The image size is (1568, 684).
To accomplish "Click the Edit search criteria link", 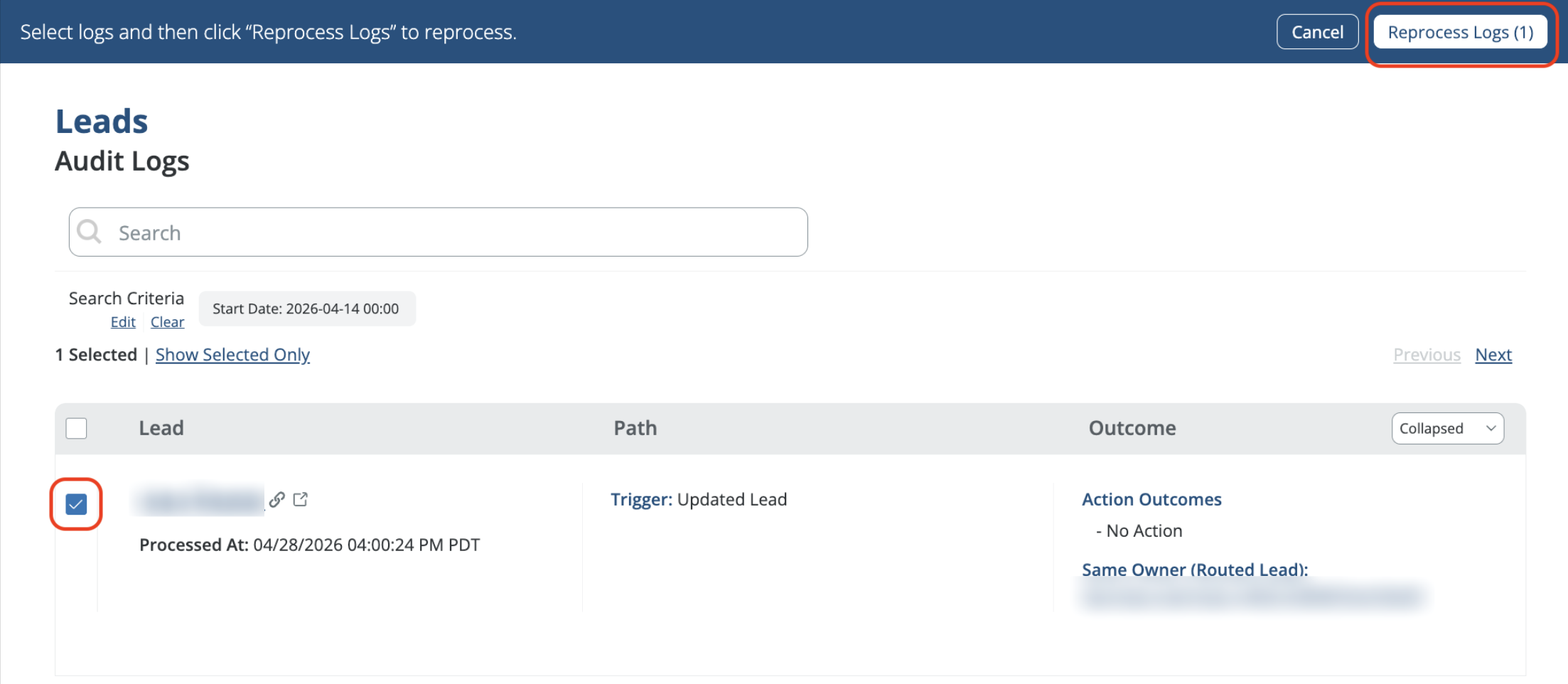I will (x=123, y=322).
